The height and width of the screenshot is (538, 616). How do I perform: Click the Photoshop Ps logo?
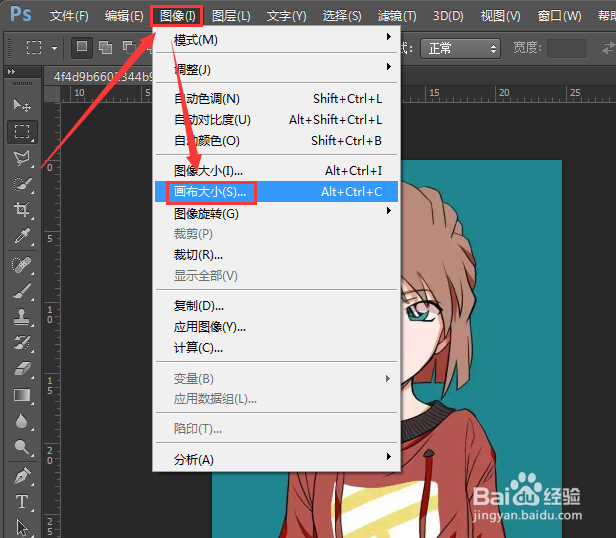pos(21,14)
